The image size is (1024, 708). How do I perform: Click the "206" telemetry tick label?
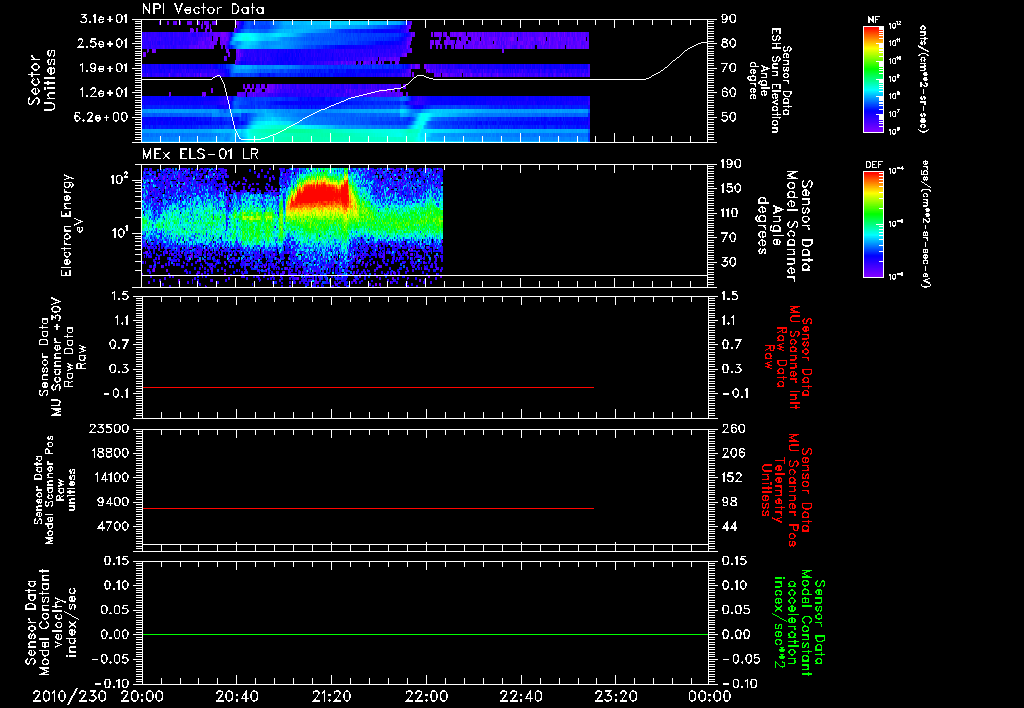pyautogui.click(x=731, y=453)
